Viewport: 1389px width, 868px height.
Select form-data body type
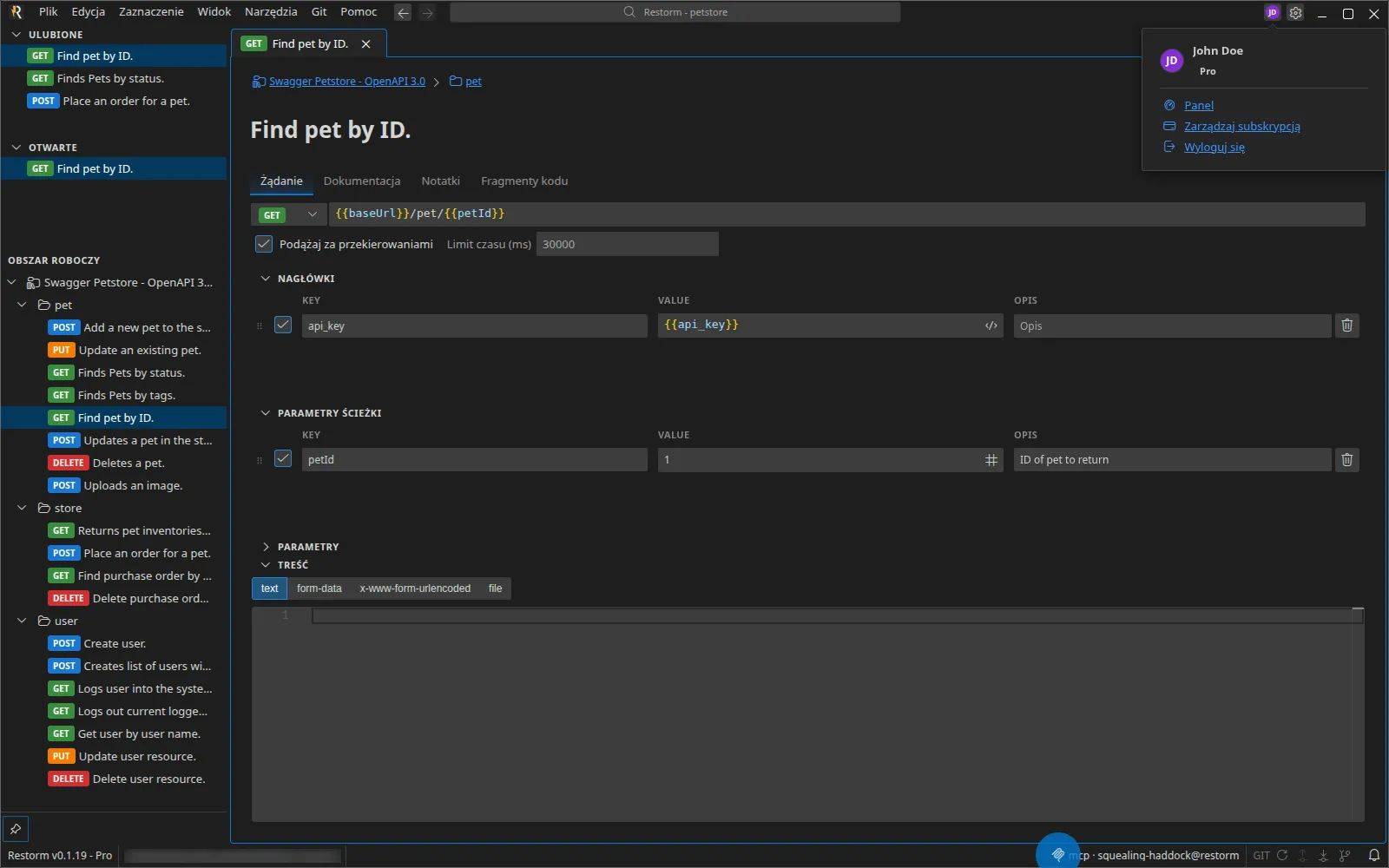(319, 589)
